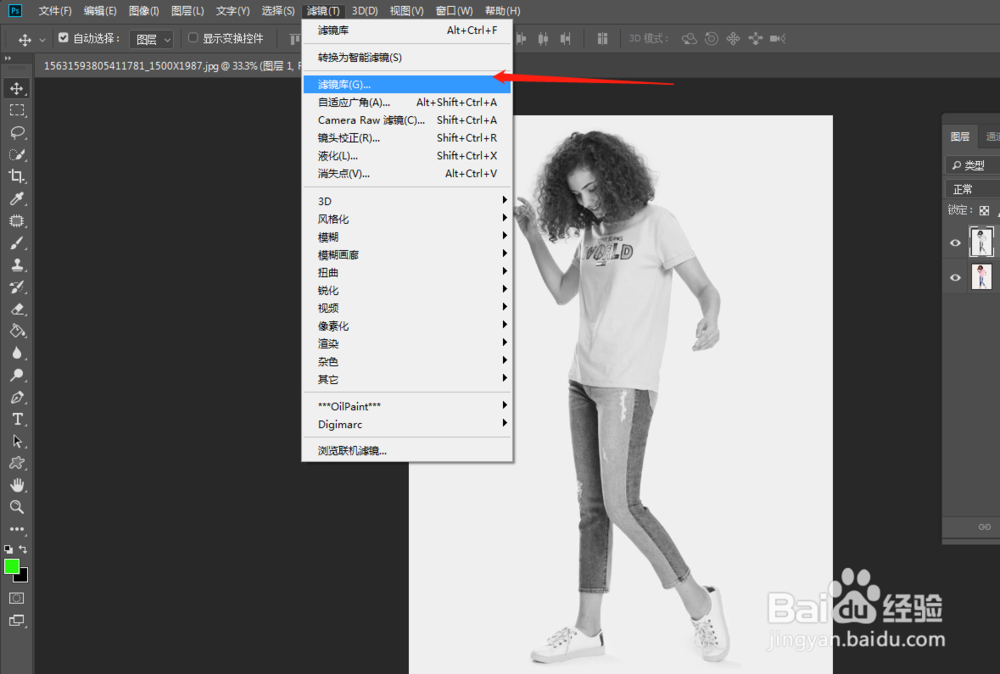The width and height of the screenshot is (1000, 674).
Task: Select the Zoom tool
Action: pyautogui.click(x=16, y=507)
